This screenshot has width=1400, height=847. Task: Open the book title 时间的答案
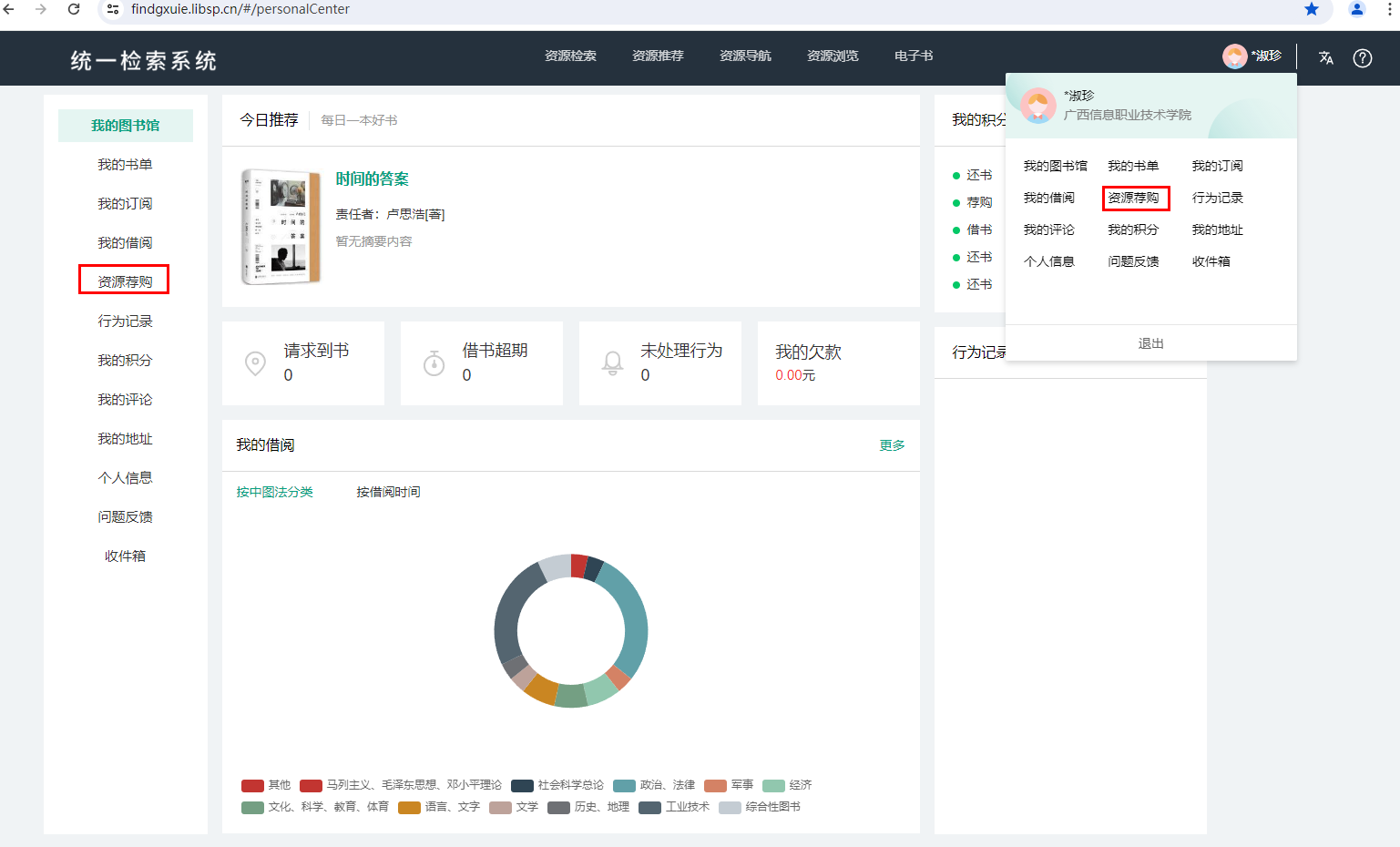(372, 179)
